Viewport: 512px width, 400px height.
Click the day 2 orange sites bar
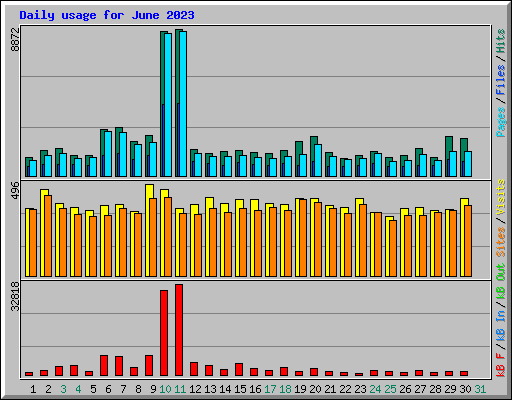pos(48,236)
